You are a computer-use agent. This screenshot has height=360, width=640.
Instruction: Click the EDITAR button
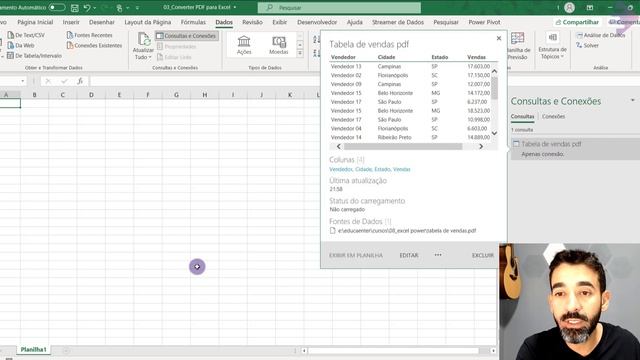(x=409, y=256)
